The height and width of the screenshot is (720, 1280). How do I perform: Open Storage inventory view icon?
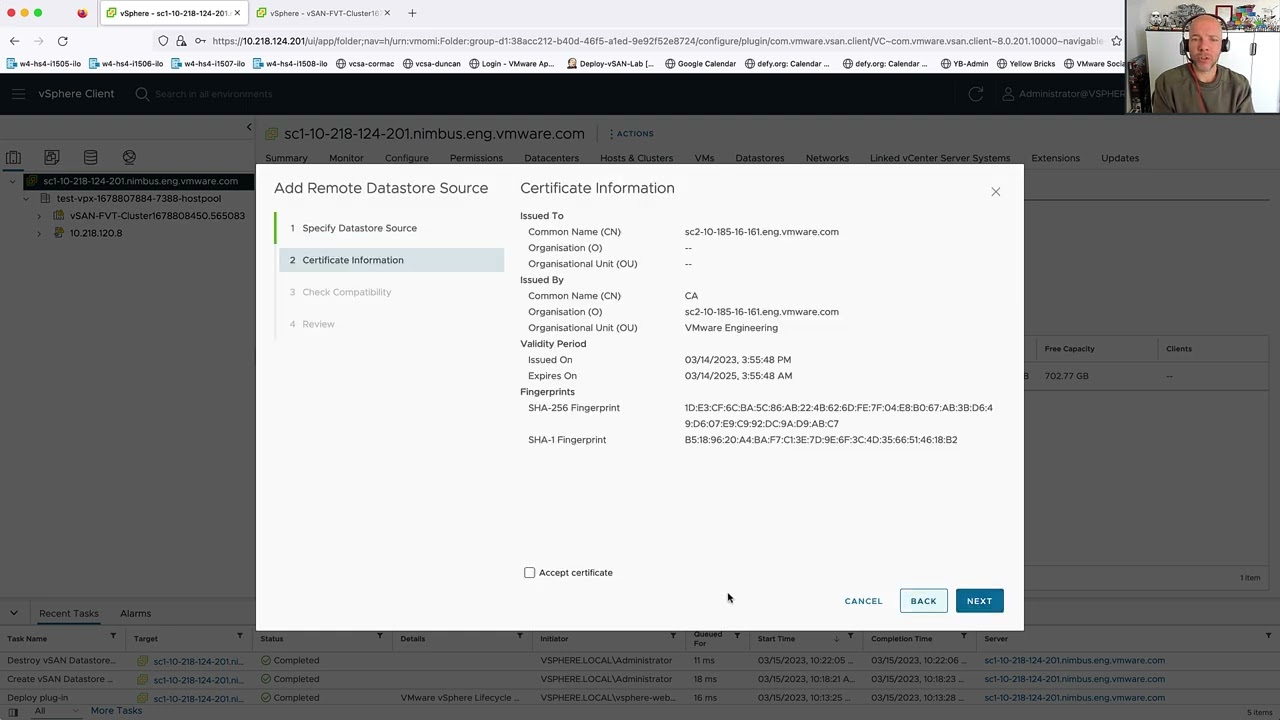[x=90, y=158]
